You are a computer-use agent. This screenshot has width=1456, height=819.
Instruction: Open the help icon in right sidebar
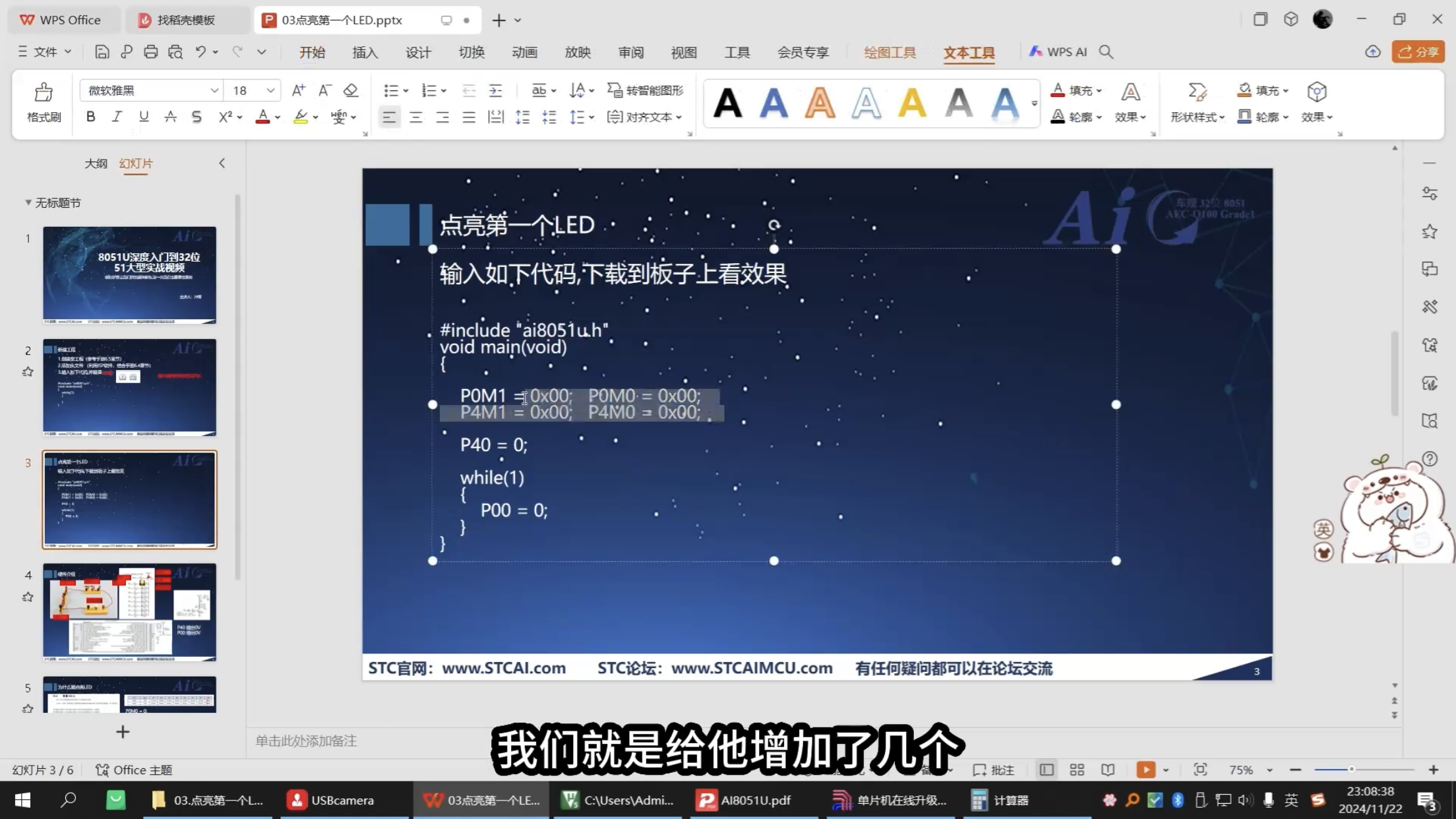(x=1430, y=459)
